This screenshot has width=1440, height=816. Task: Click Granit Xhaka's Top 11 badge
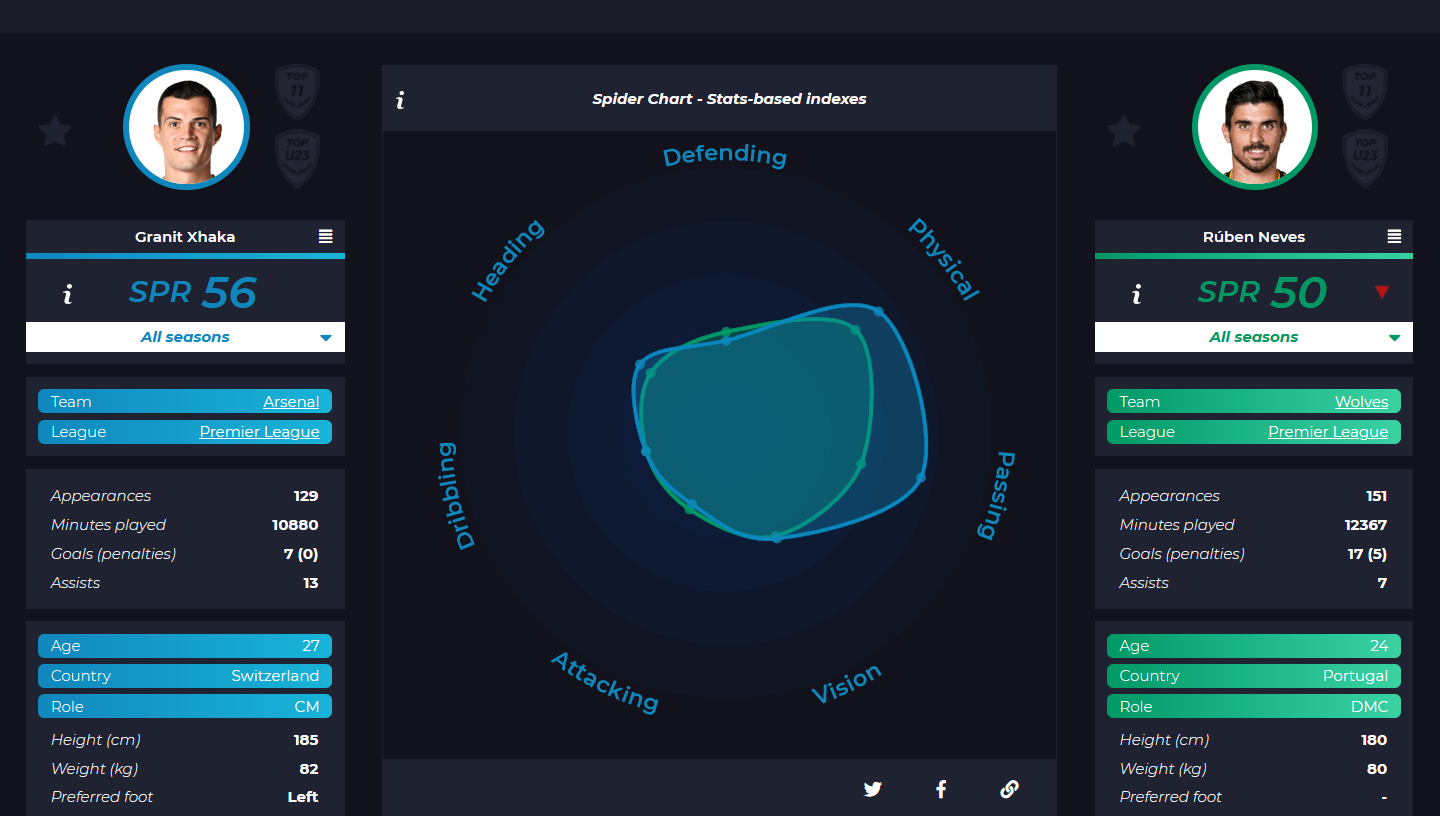coord(297,92)
